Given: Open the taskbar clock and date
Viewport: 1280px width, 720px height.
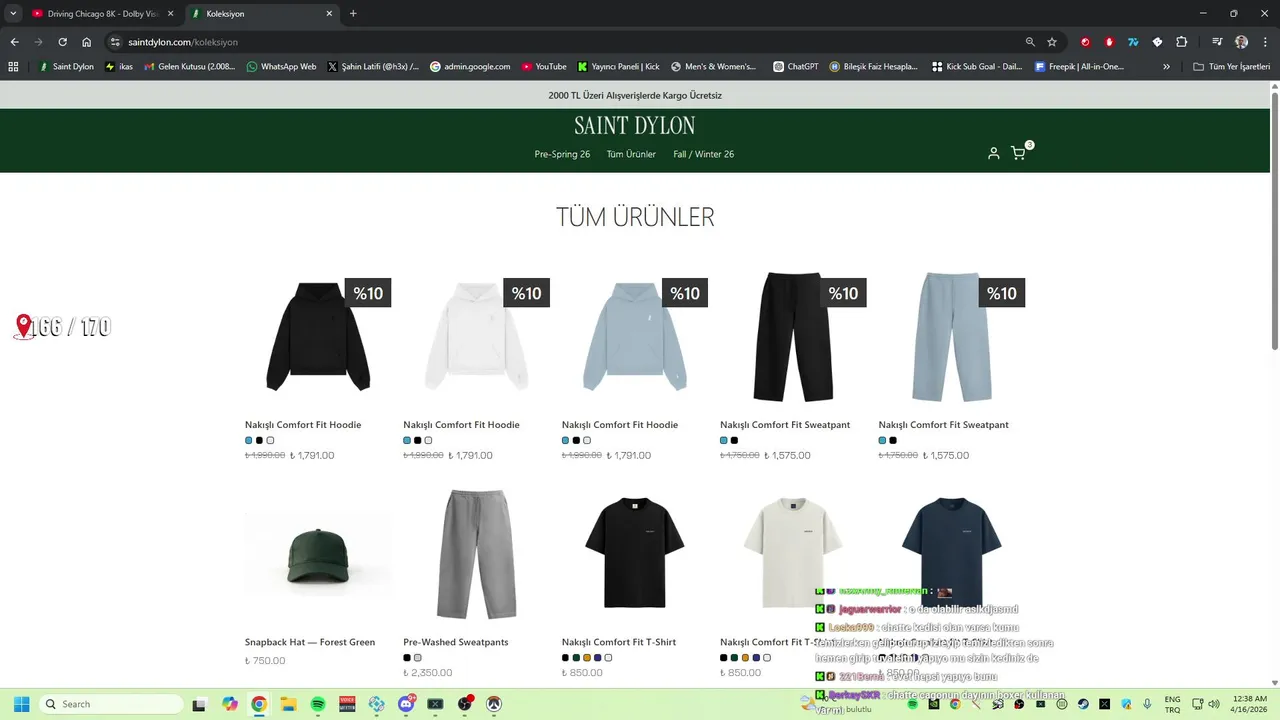Looking at the screenshot, I should pyautogui.click(x=1250, y=704).
